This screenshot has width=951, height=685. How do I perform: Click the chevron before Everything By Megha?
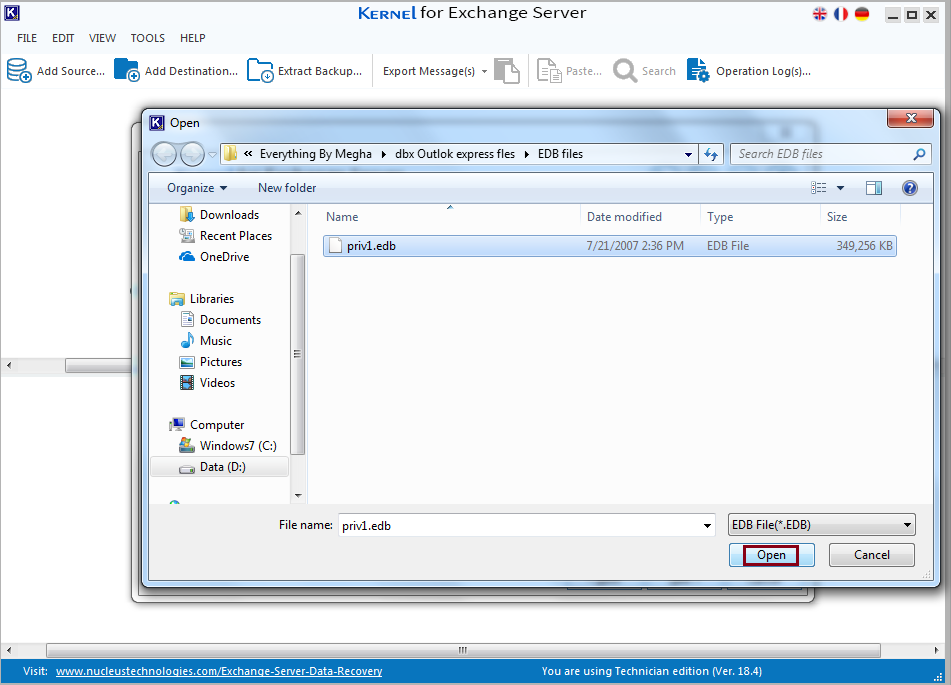click(x=248, y=154)
